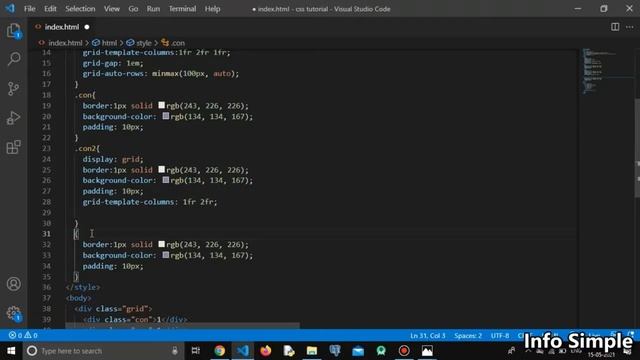Open the File menu

point(29,9)
